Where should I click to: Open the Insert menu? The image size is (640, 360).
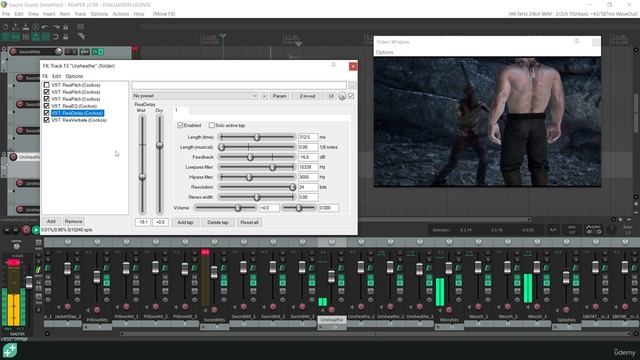(49, 14)
